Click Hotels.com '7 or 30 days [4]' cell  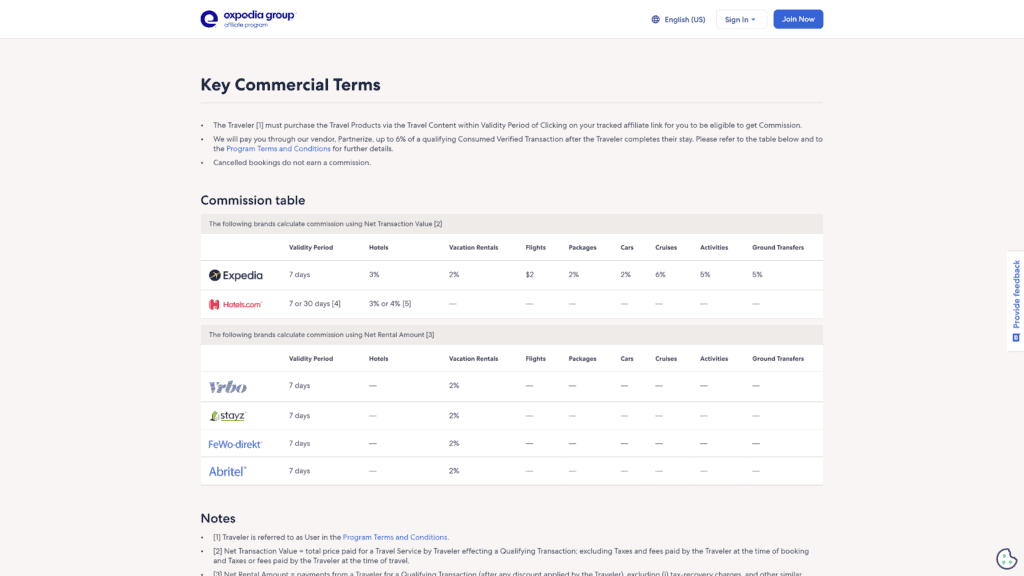click(x=315, y=304)
